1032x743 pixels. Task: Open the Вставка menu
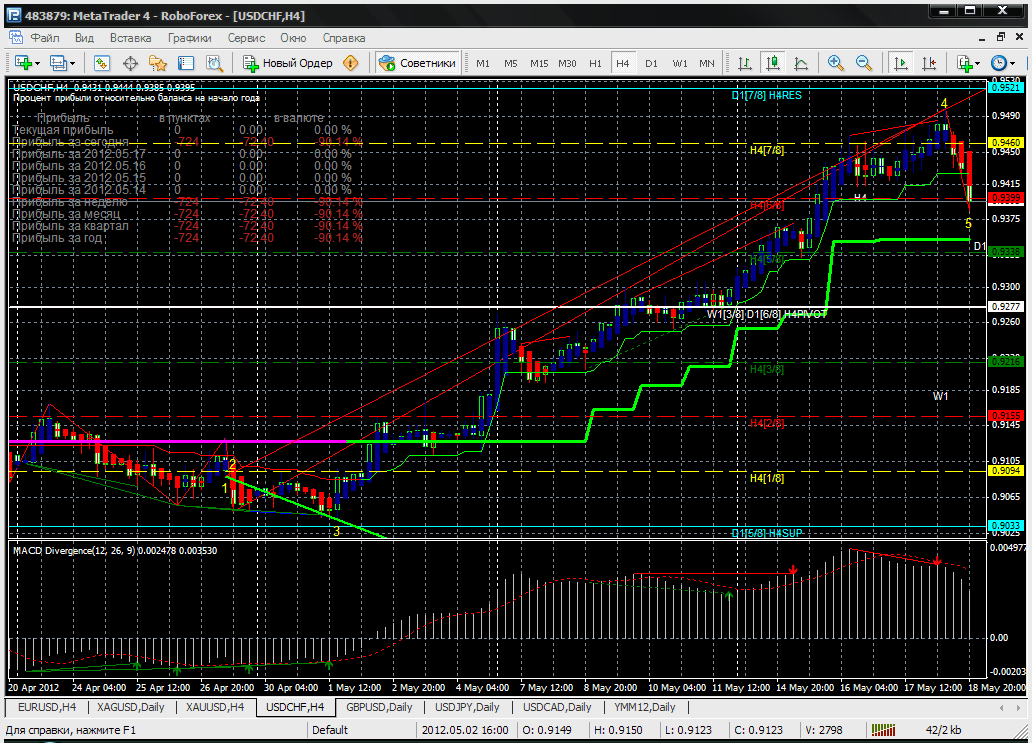click(130, 38)
